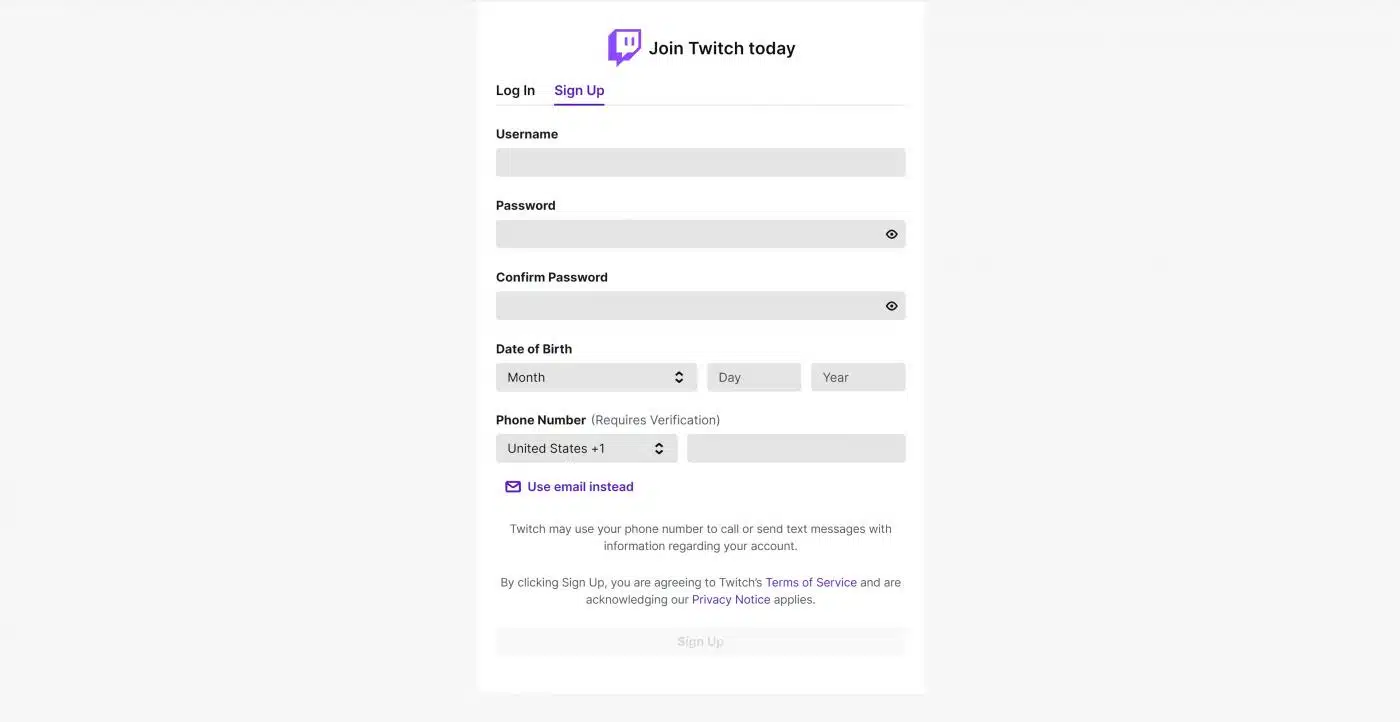Click the country code selector's chevron arrows

[660, 448]
